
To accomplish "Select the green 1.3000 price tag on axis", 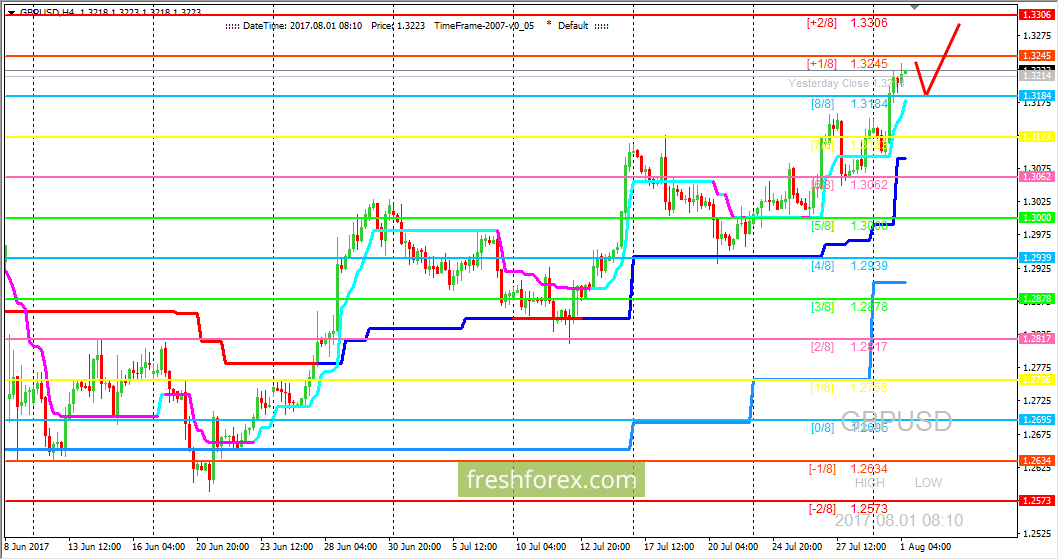I will tap(1036, 218).
